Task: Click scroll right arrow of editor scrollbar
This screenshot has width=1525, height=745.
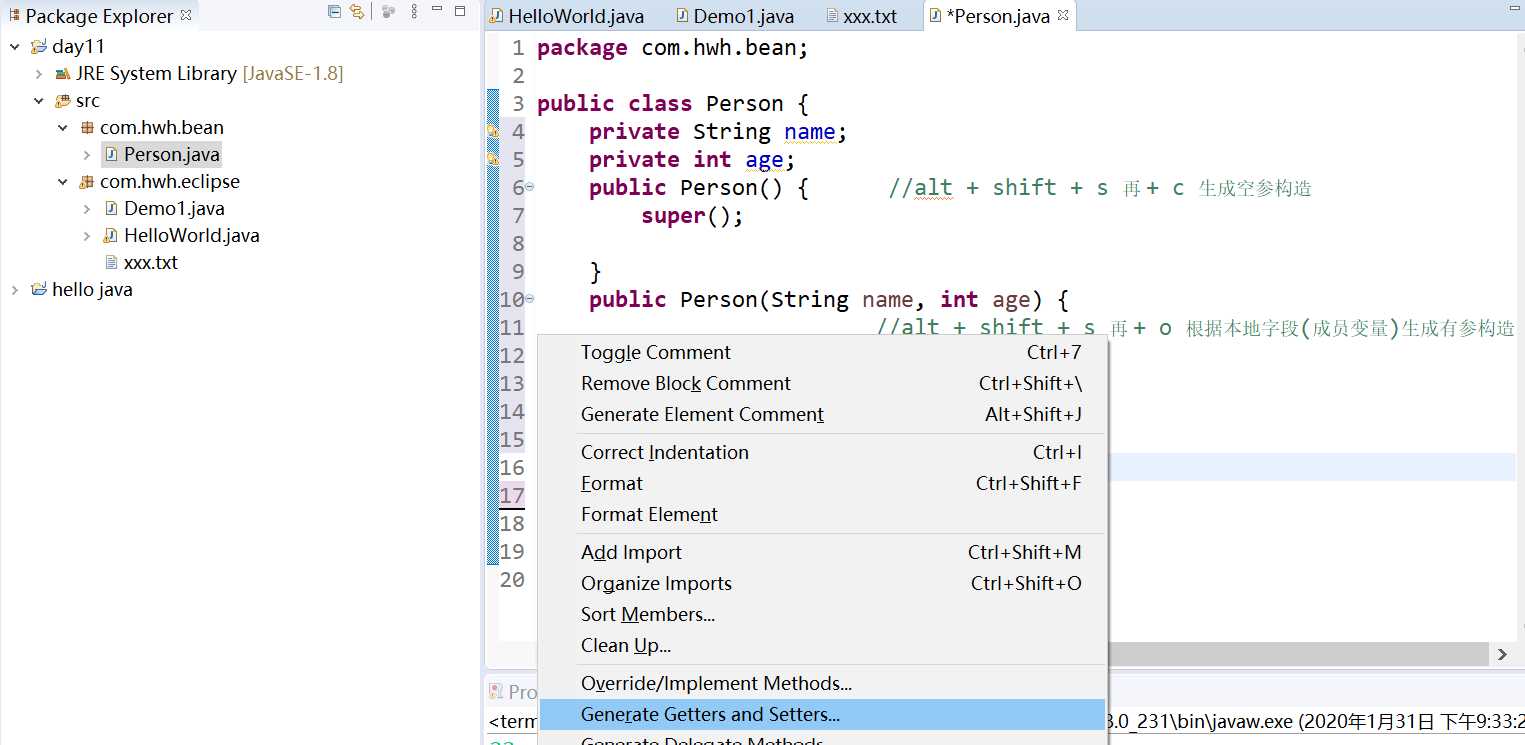Action: coord(1502,654)
